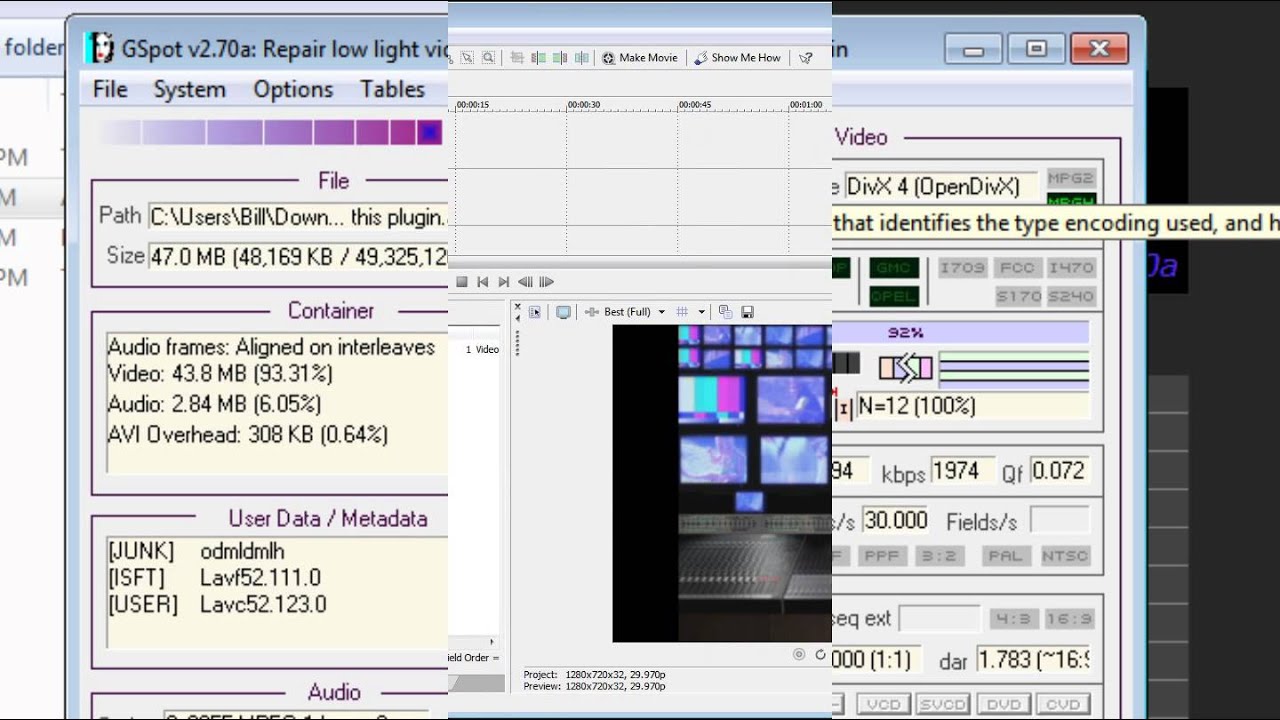Click the FCC indicator
This screenshot has height=720, width=1280.
tap(1017, 268)
